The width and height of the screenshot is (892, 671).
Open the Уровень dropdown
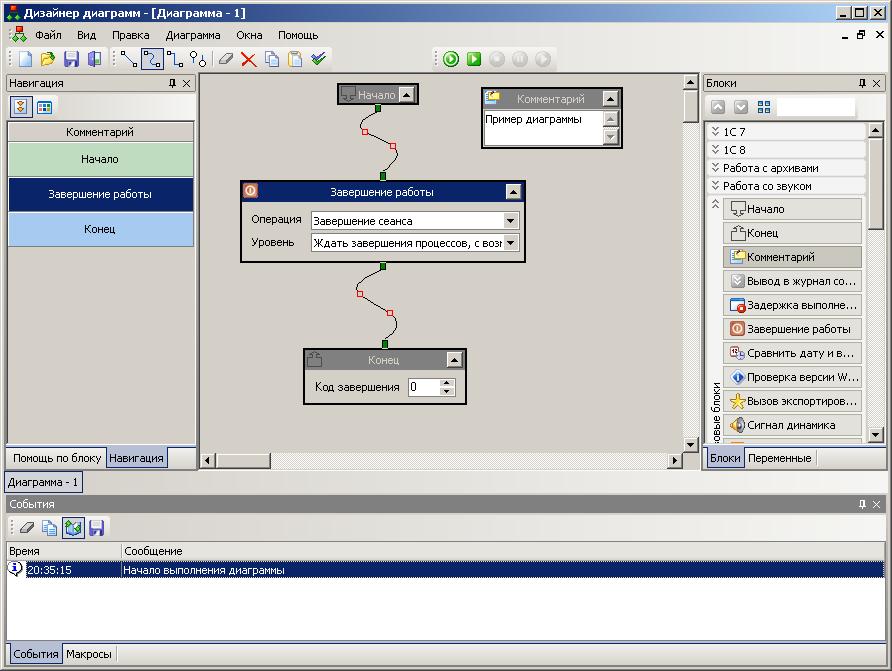point(510,243)
